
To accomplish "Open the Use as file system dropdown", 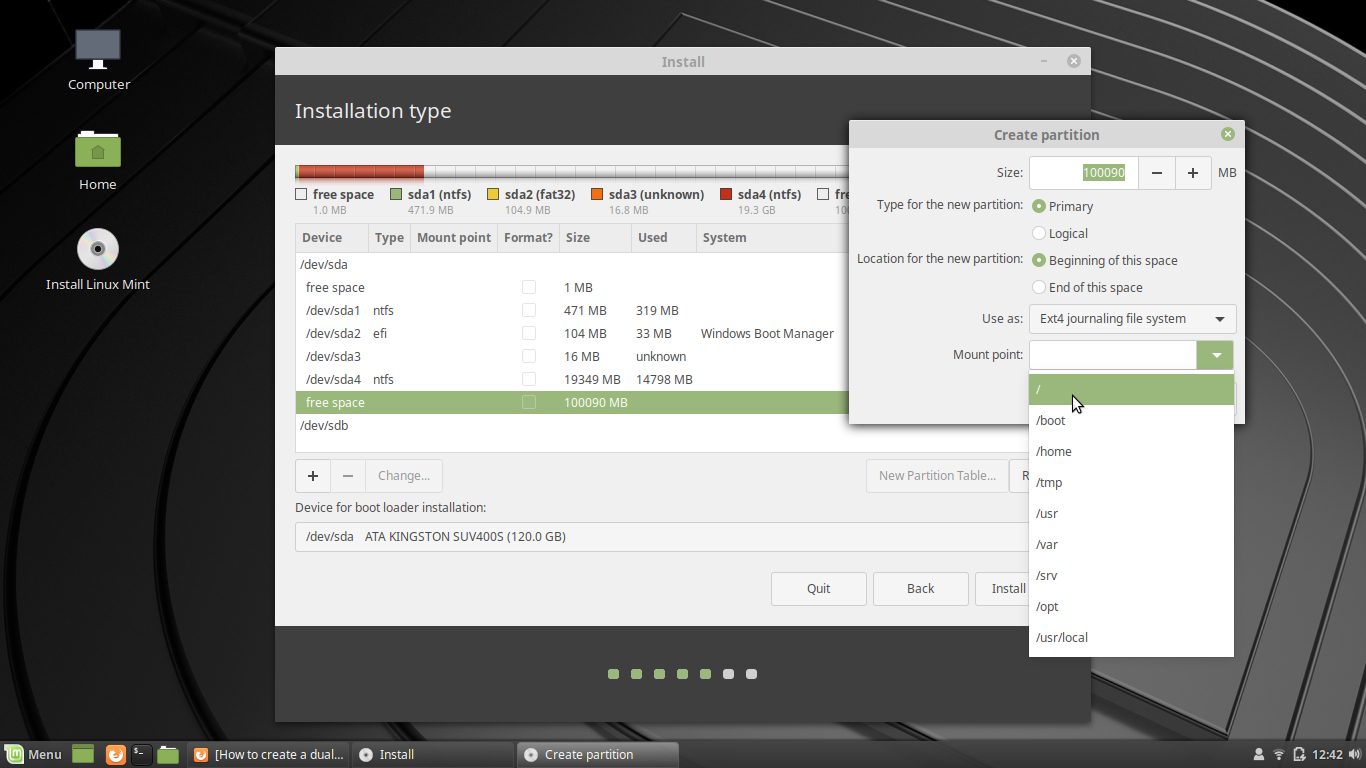I will click(x=1132, y=318).
